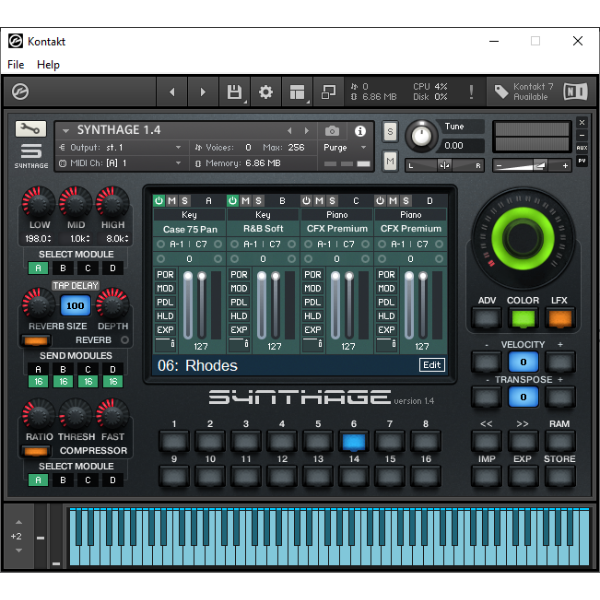Open the File menu
600x600 pixels.
(x=16, y=65)
